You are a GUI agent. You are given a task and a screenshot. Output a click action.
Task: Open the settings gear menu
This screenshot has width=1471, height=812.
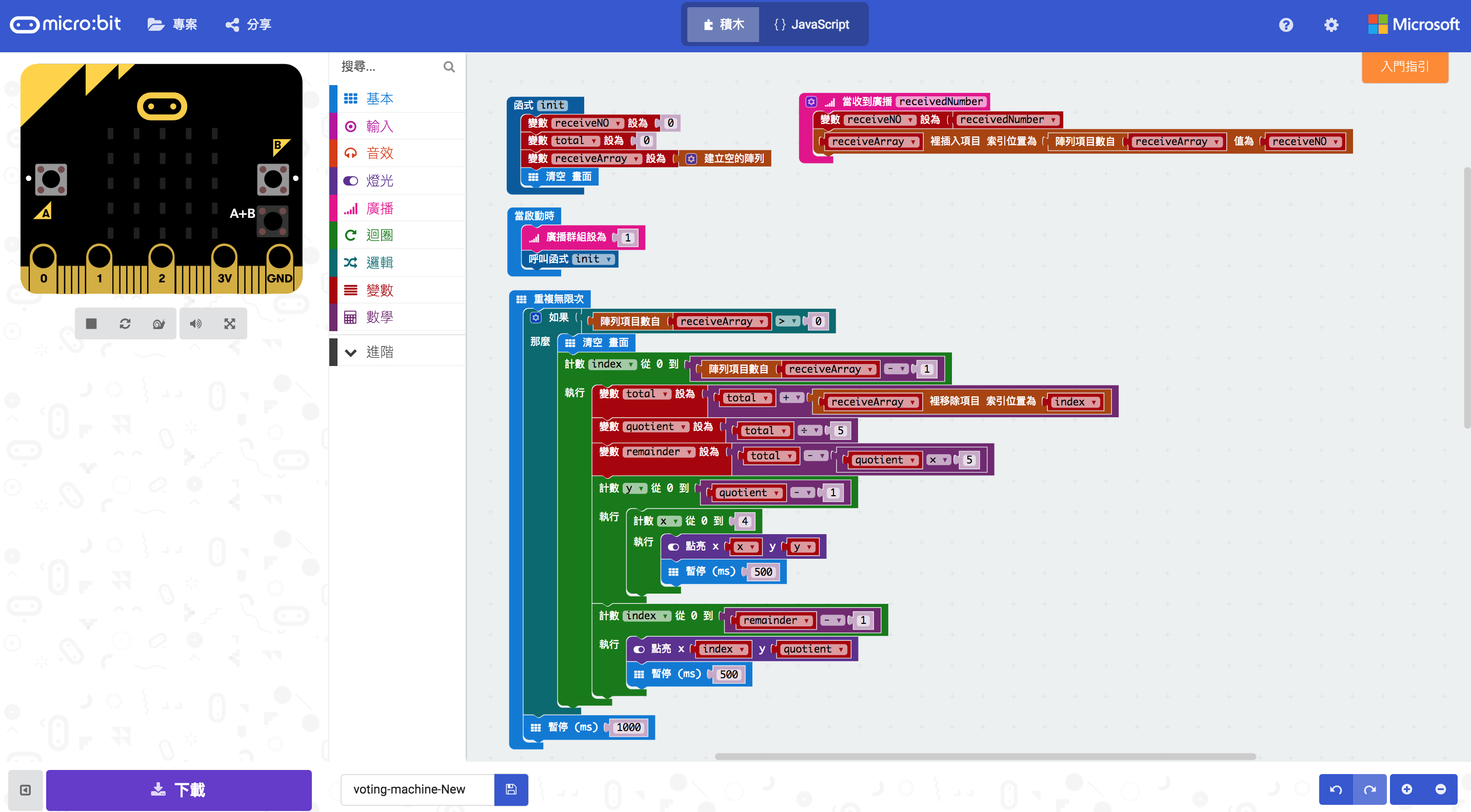tap(1331, 25)
